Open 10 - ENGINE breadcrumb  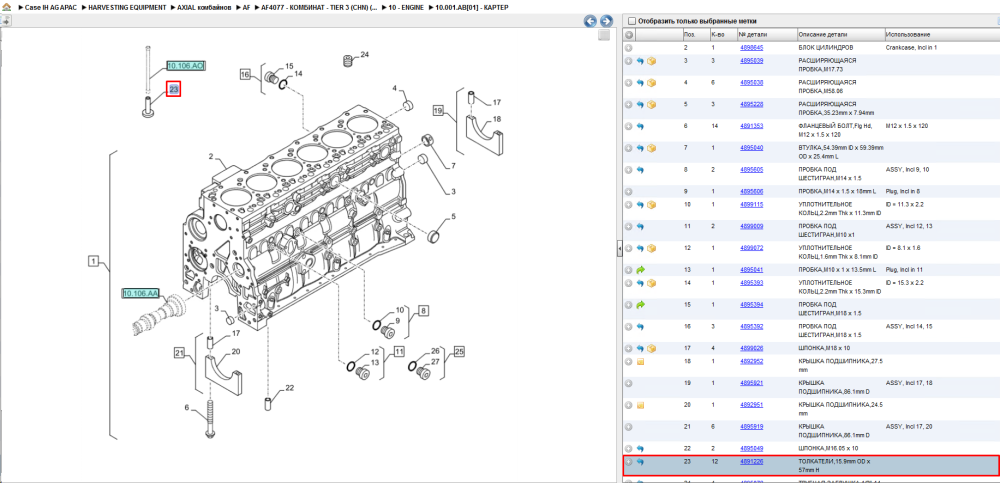point(408,7)
